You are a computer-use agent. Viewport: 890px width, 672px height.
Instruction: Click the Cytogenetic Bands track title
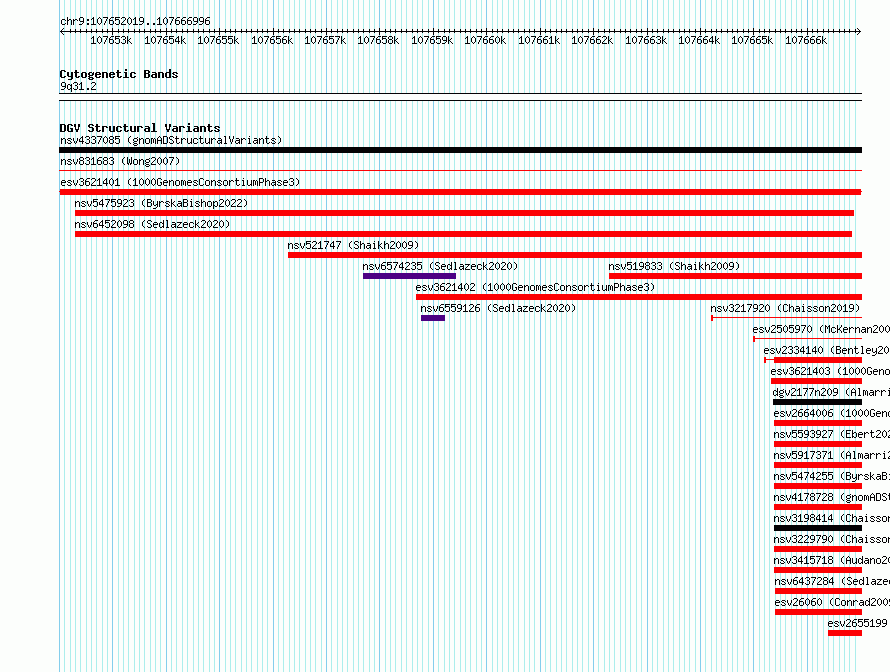coord(119,74)
